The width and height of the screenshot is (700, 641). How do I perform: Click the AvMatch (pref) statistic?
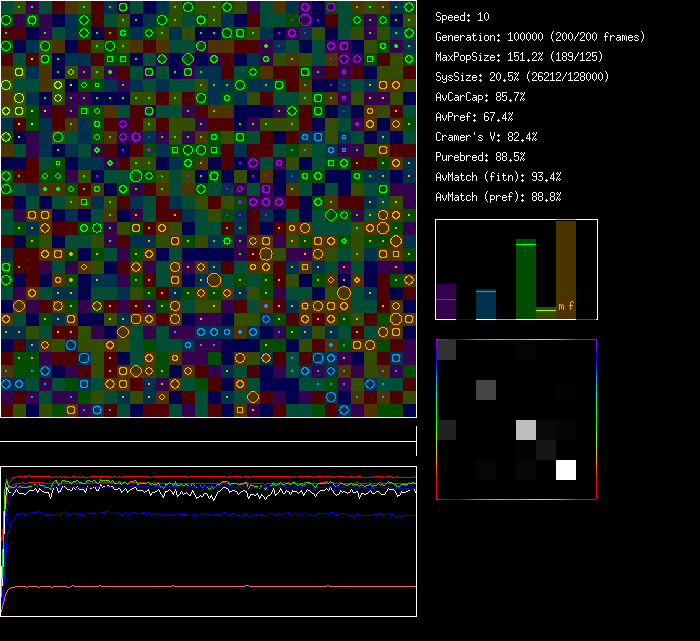[498, 197]
